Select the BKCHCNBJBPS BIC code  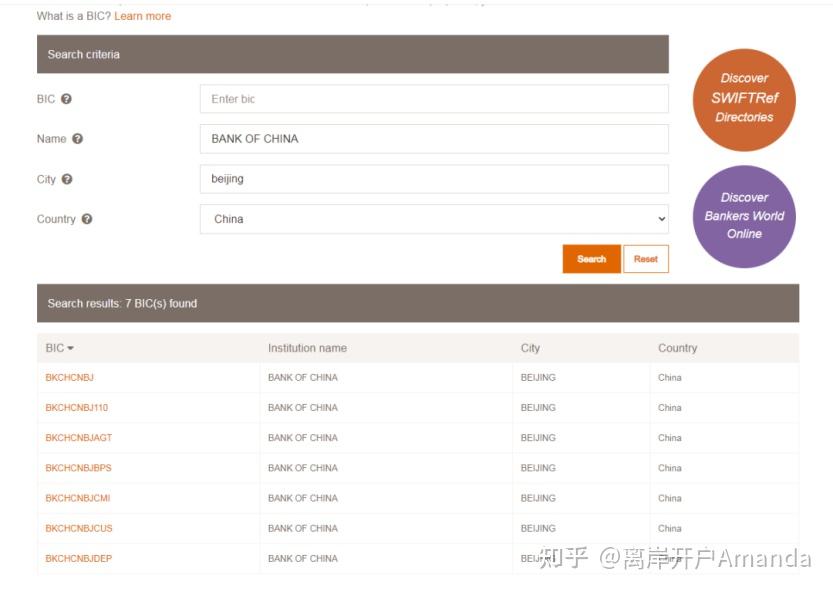(78, 468)
